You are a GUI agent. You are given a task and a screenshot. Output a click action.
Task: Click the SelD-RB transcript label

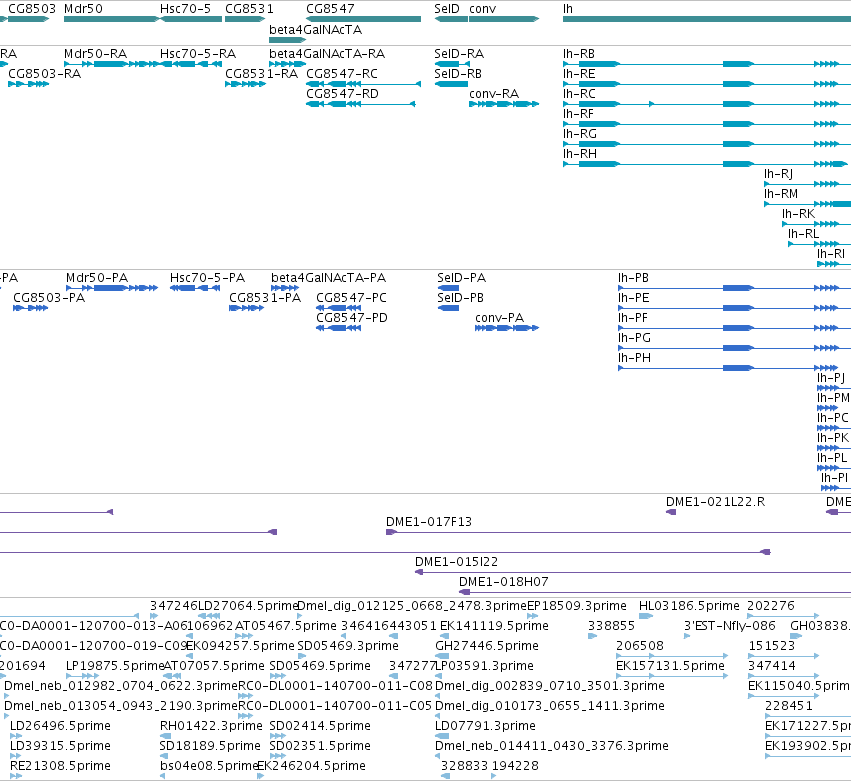pyautogui.click(x=458, y=73)
